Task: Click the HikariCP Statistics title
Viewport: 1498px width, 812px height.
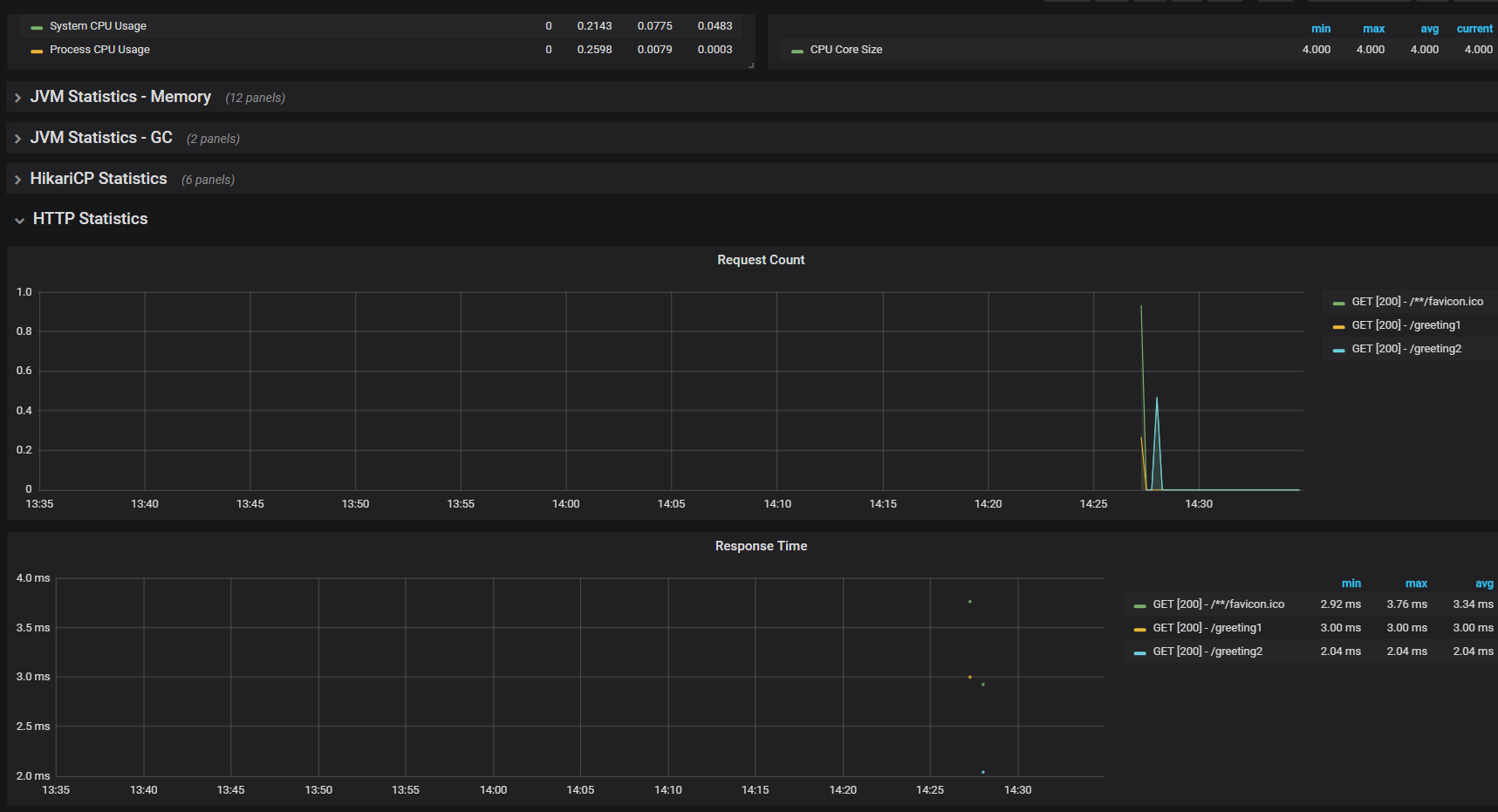Action: (x=99, y=179)
